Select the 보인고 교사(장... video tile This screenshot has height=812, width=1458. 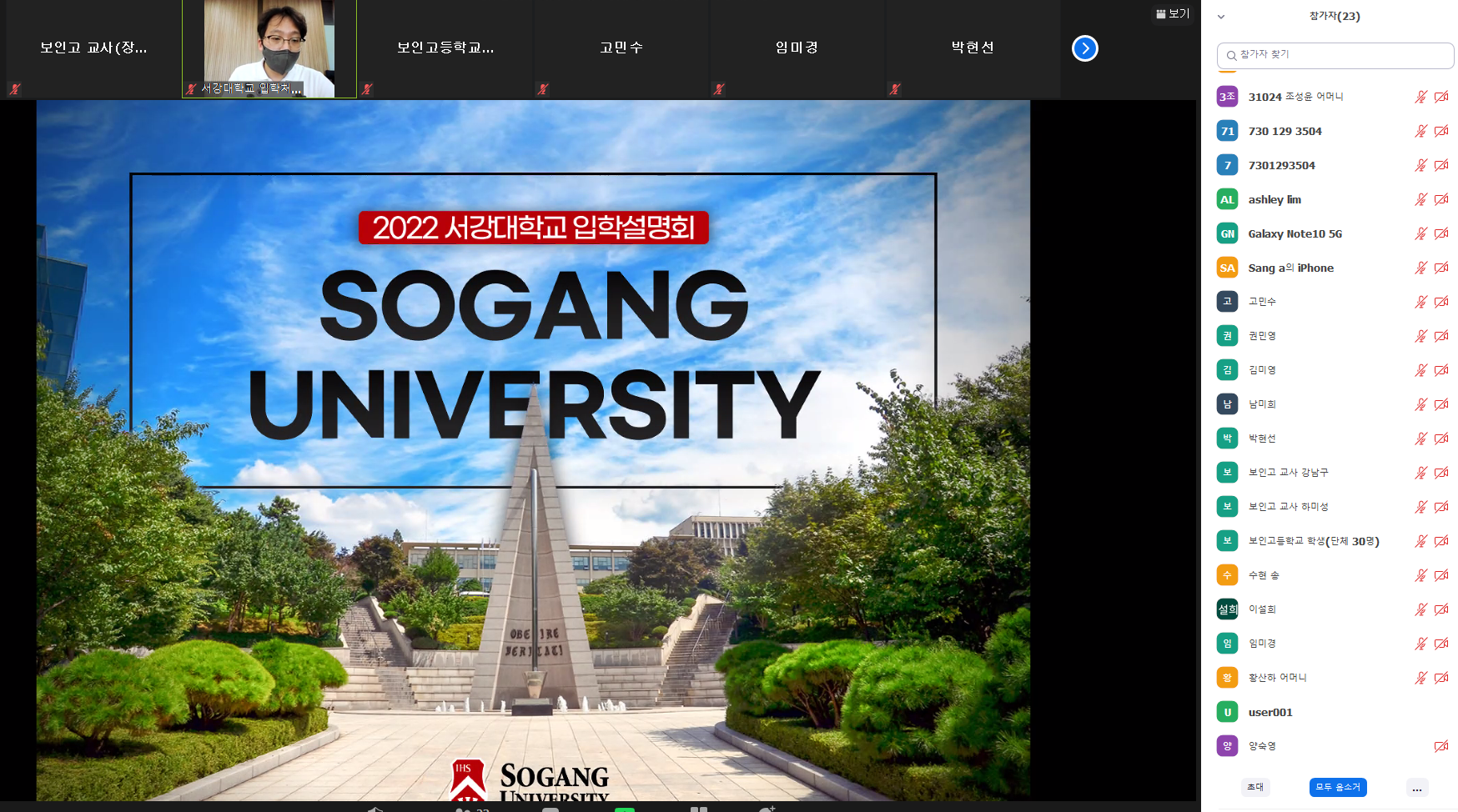point(93,48)
